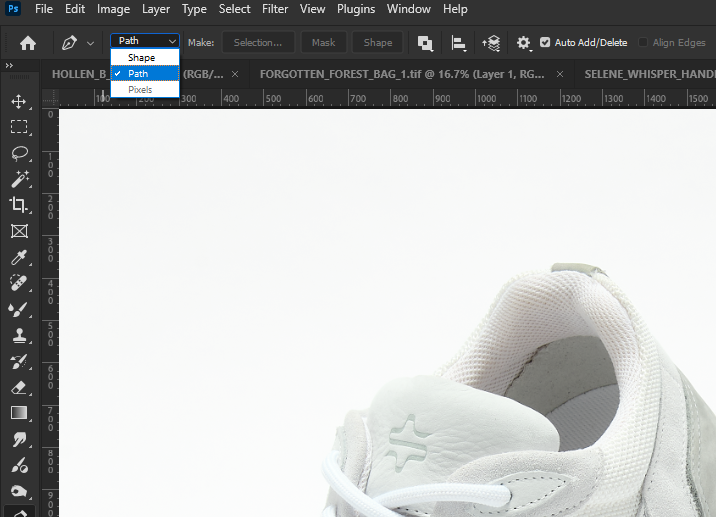Switch to the FORGOTTEN_FOREST_BAG_1.tif tab
This screenshot has height=517, width=716.
400,75
